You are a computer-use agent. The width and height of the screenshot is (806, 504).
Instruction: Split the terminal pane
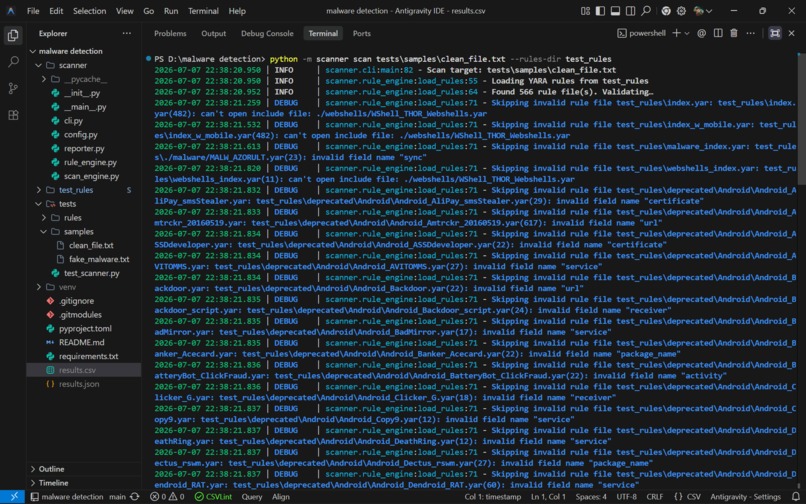pos(718,33)
